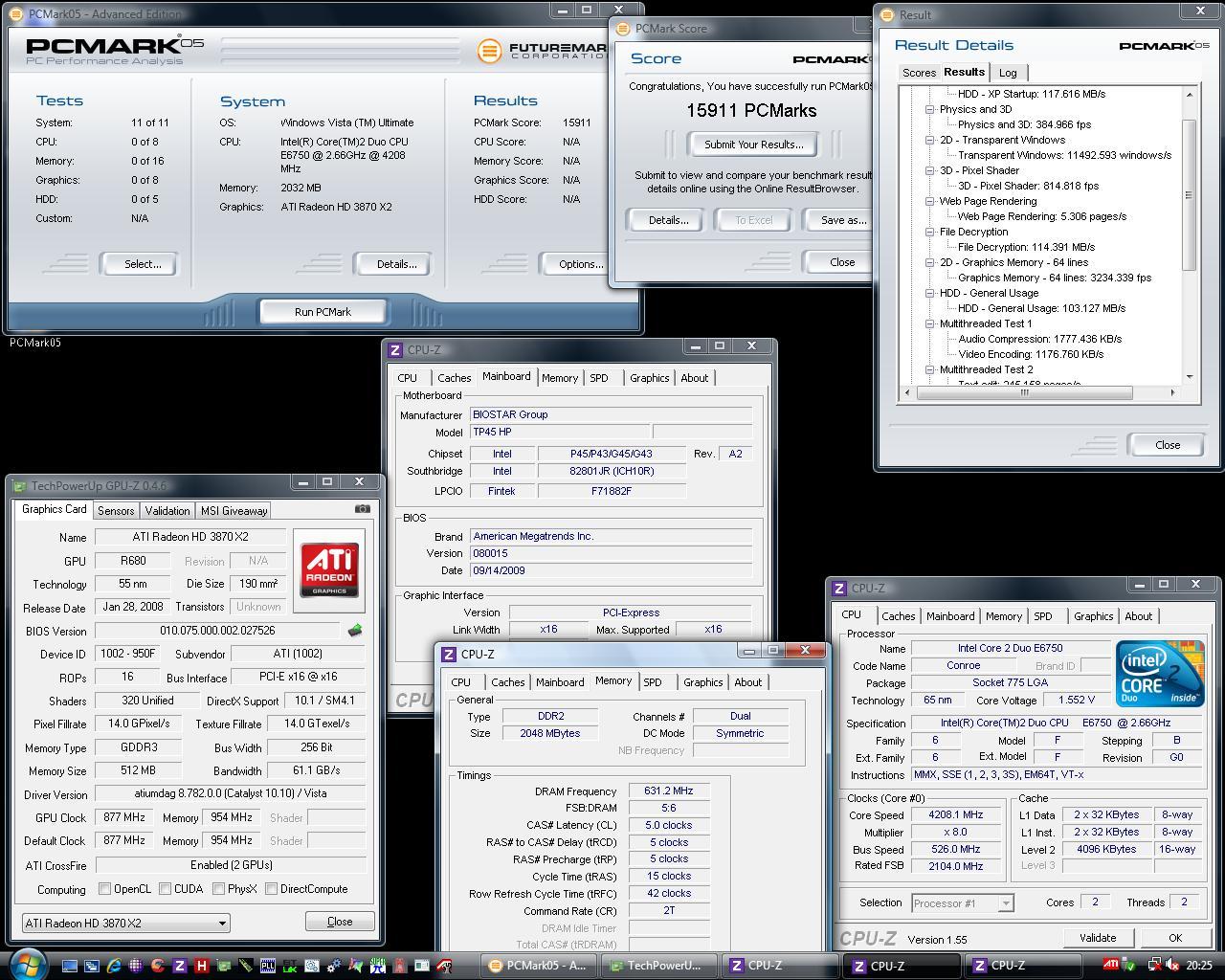1225x980 pixels.
Task: Click the red H quick launch icon
Action: [202, 966]
